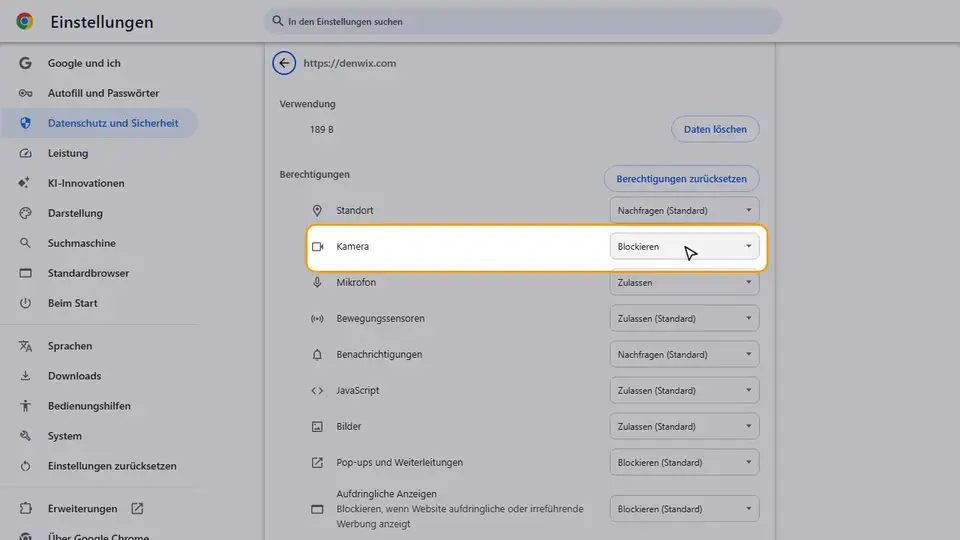Screen dimensions: 960x540
Task: Click the Daten löschen button
Action: coord(715,129)
